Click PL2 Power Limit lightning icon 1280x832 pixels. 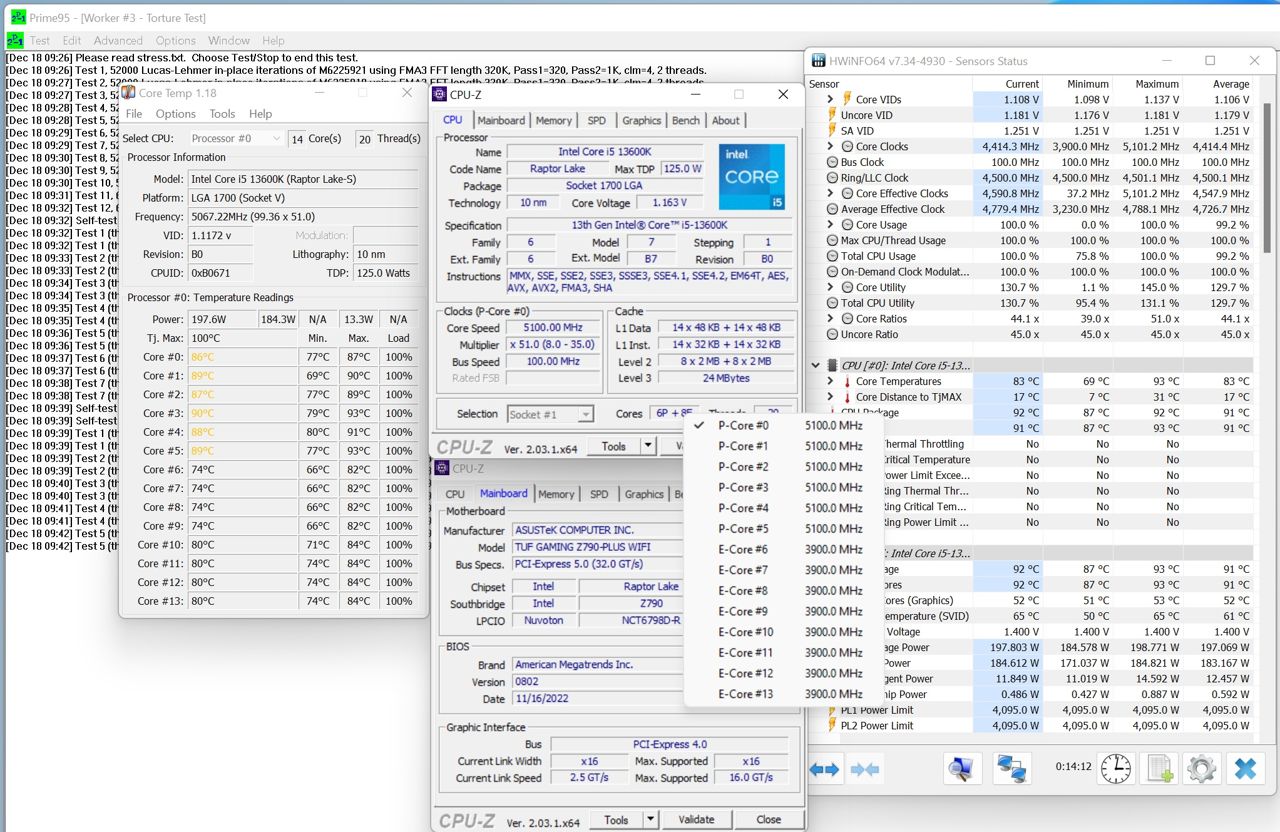coord(831,726)
